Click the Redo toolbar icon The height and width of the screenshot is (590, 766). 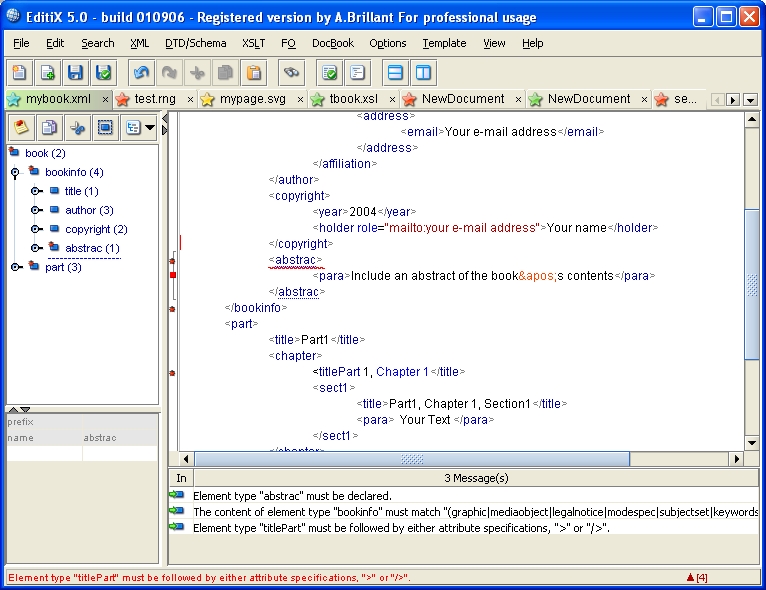[x=170, y=73]
